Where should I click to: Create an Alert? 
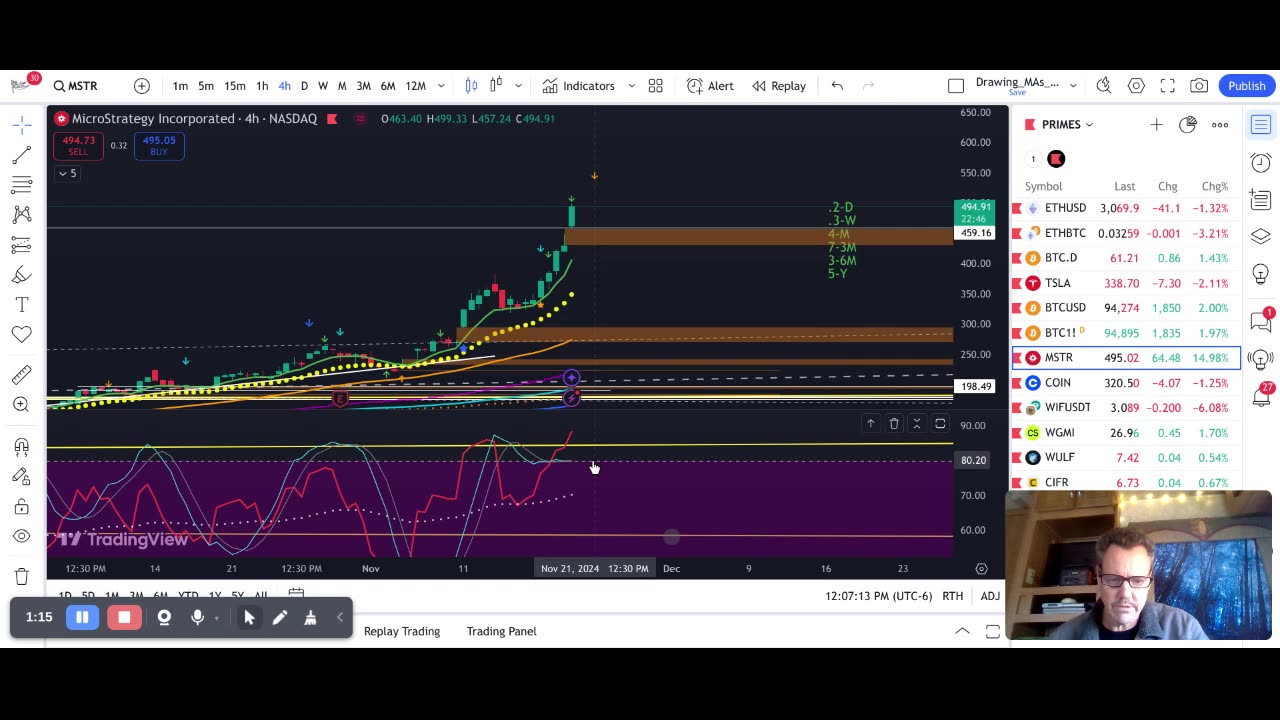click(x=710, y=86)
